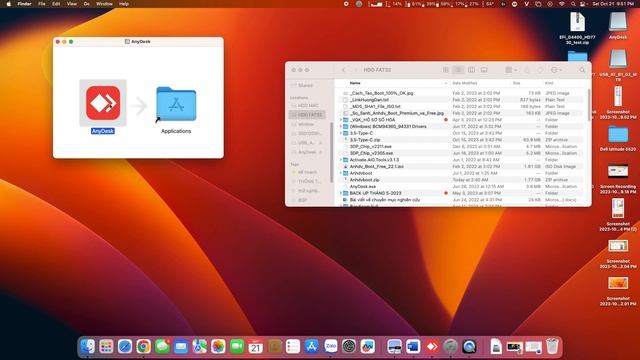
Task: Expand the 3.5-Type-C folder
Action: pos(341,133)
